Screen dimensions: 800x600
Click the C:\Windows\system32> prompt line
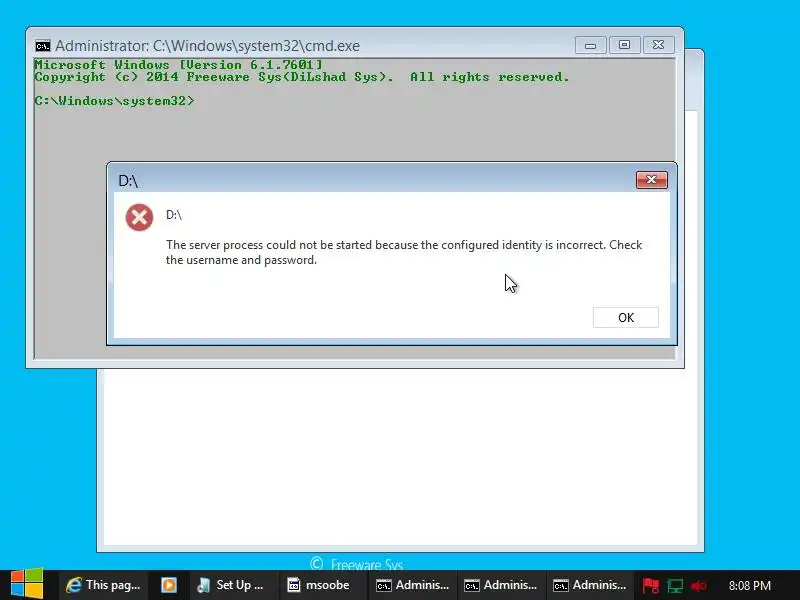pos(114,101)
